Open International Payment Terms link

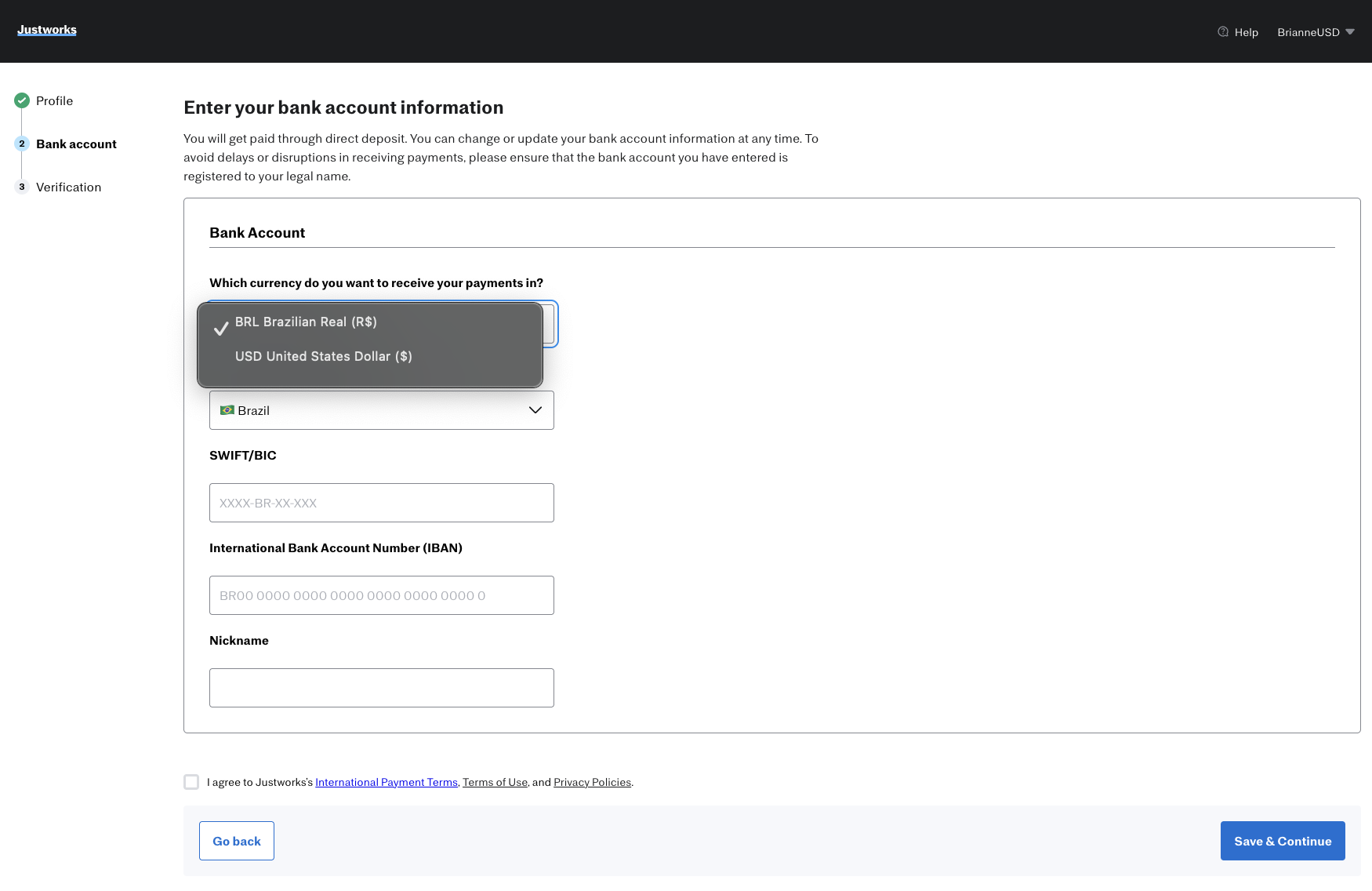(386, 782)
